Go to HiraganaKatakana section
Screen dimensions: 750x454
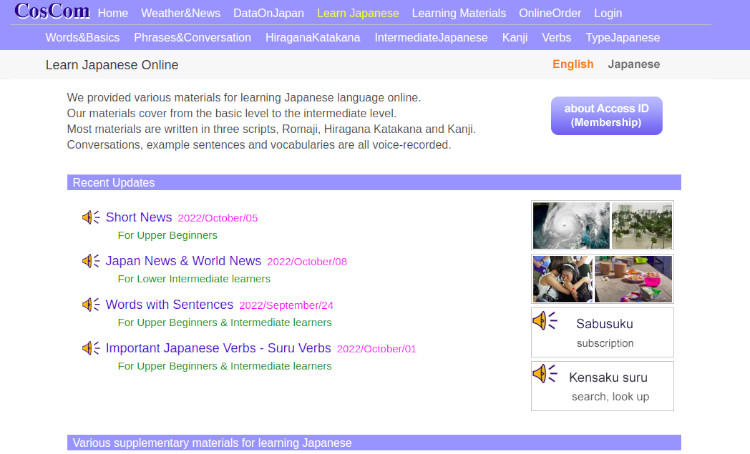click(313, 37)
